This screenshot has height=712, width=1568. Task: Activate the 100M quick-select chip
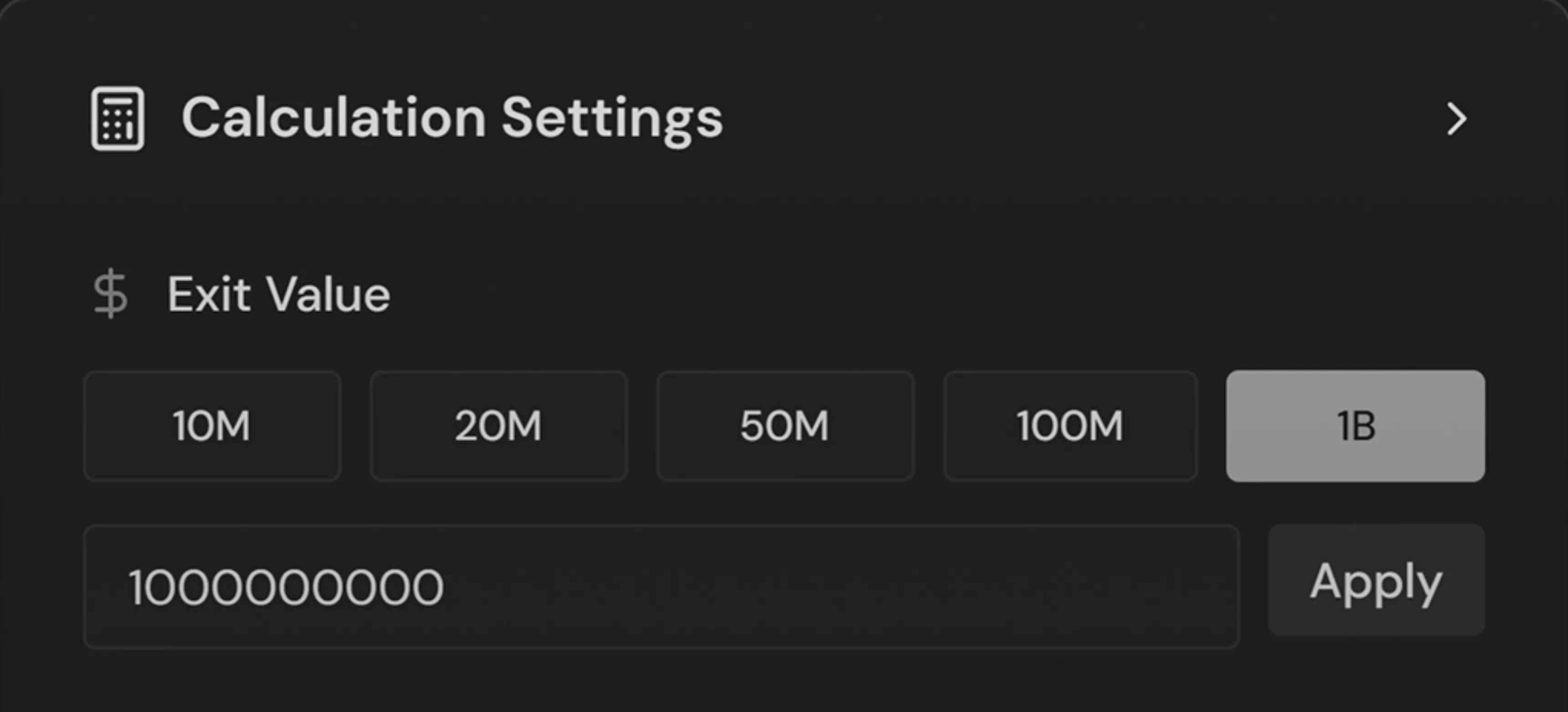pyautogui.click(x=1070, y=426)
